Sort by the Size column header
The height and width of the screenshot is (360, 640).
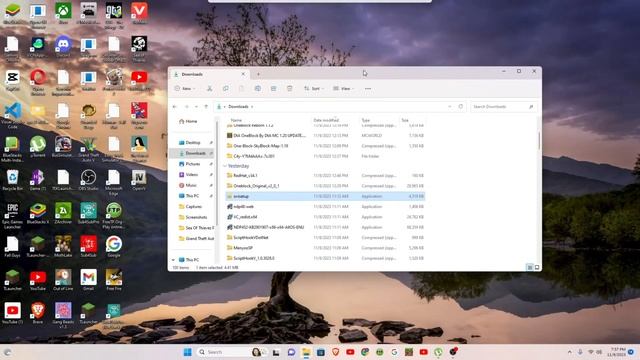click(x=405, y=120)
